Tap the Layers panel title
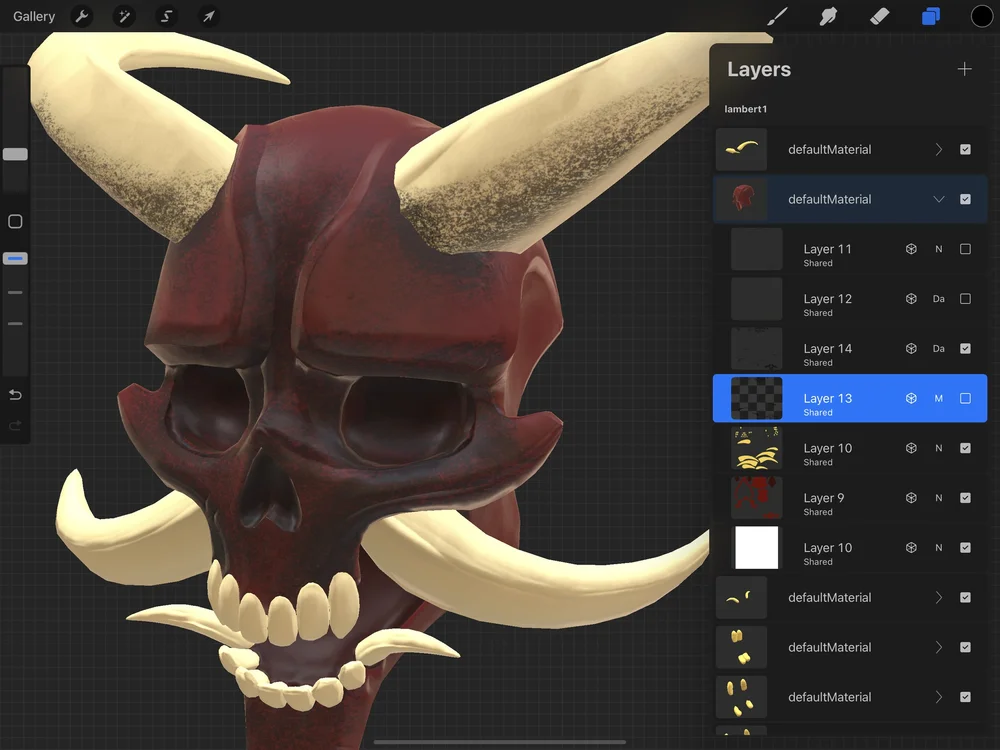1000x750 pixels. [x=759, y=69]
